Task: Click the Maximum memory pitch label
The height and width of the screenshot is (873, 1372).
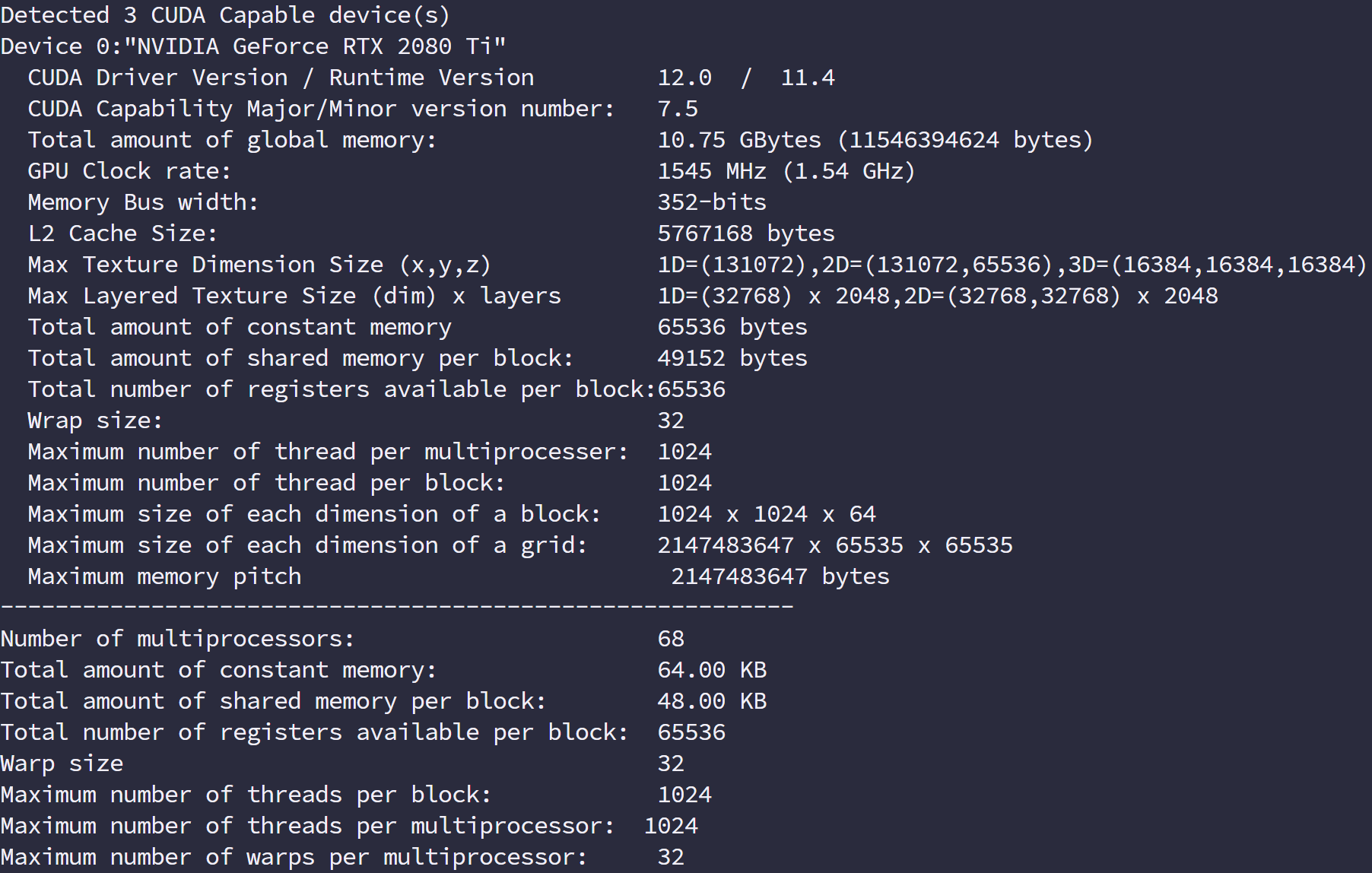Action: pos(164,576)
